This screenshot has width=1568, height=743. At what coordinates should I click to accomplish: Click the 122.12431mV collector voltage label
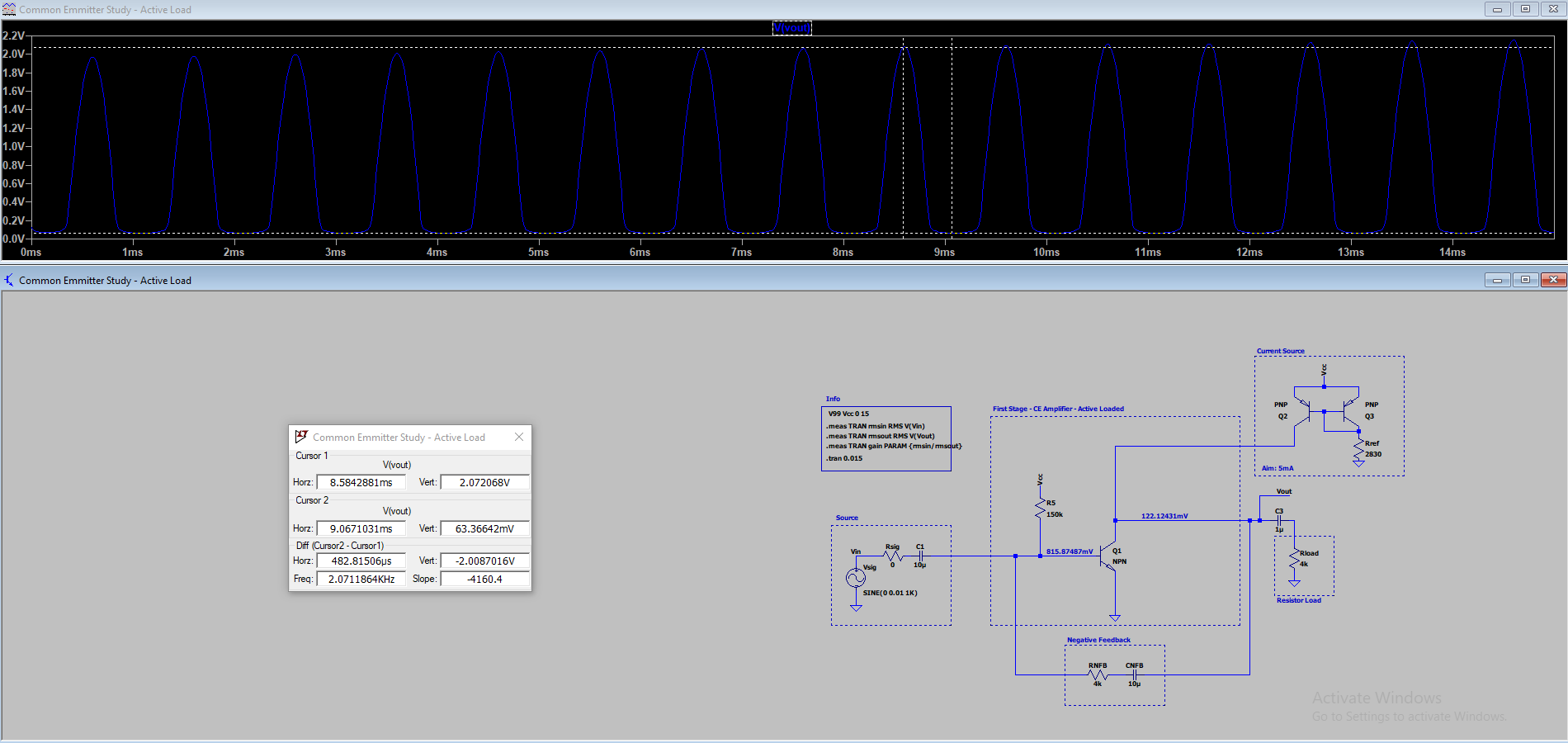coord(1164,516)
